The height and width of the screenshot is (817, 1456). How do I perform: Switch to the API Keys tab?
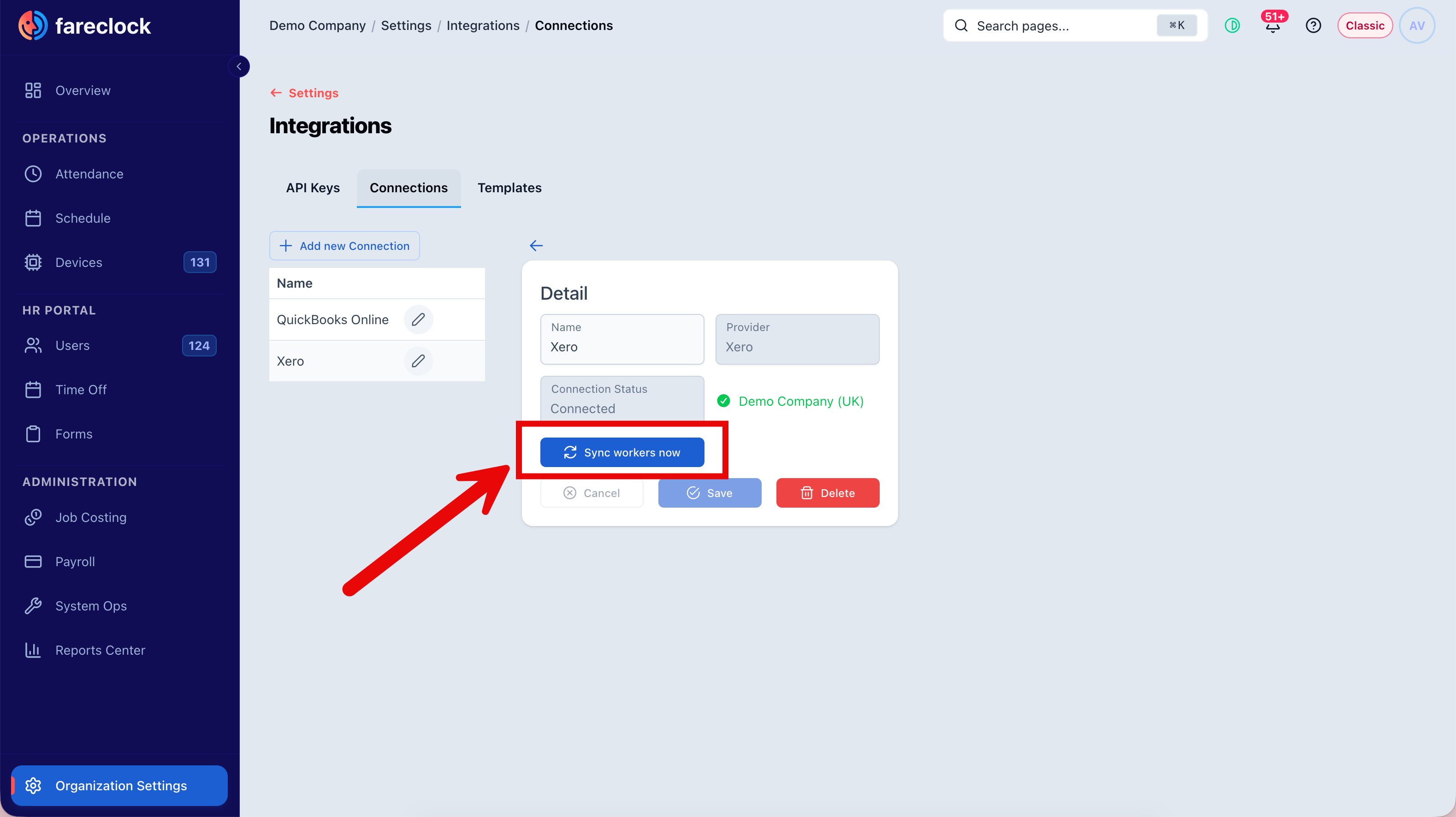[313, 188]
